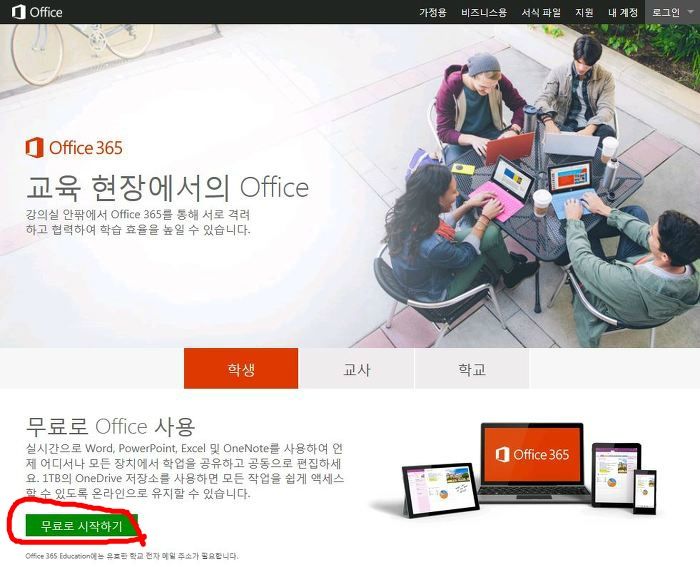Open the 지원 menu

[584, 13]
